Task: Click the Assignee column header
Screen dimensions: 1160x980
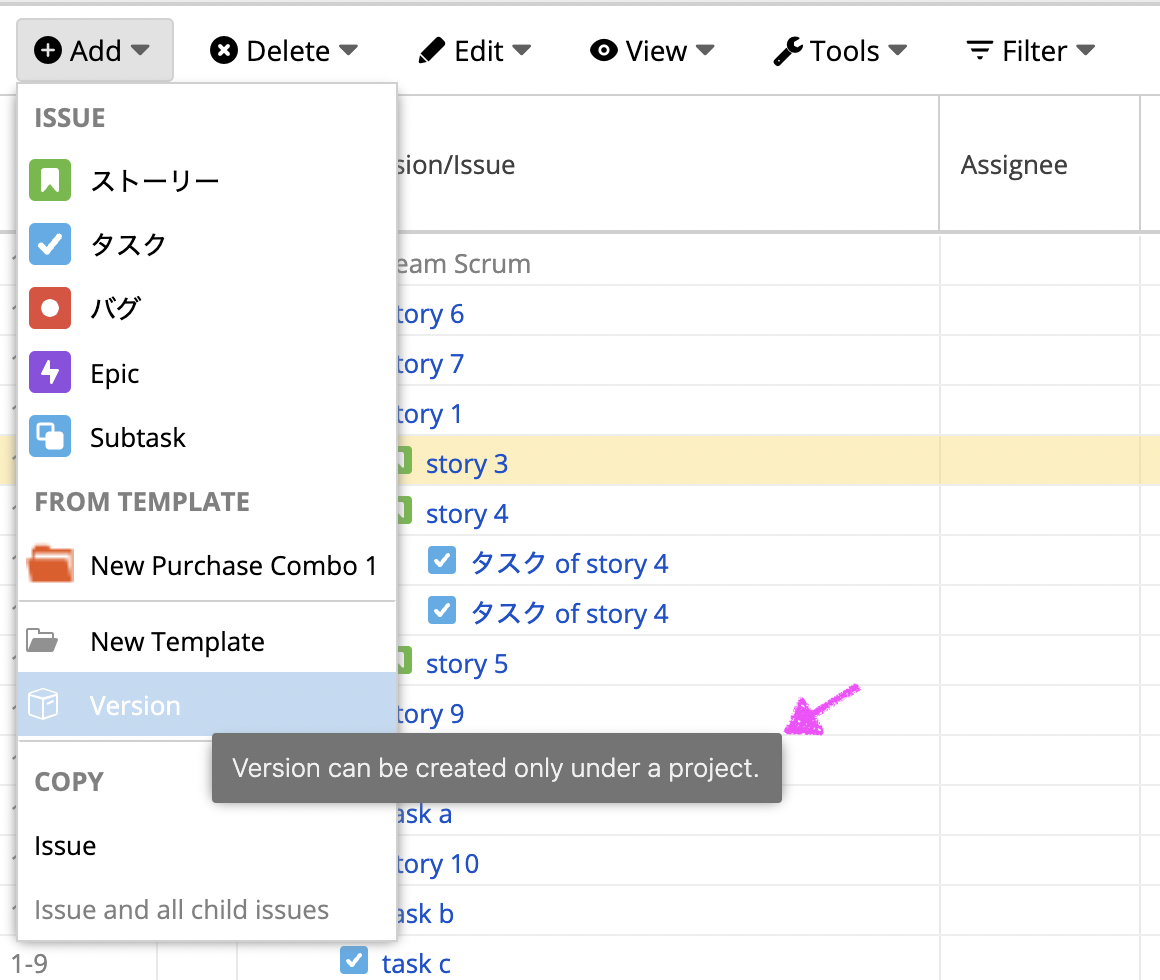Action: point(1014,165)
